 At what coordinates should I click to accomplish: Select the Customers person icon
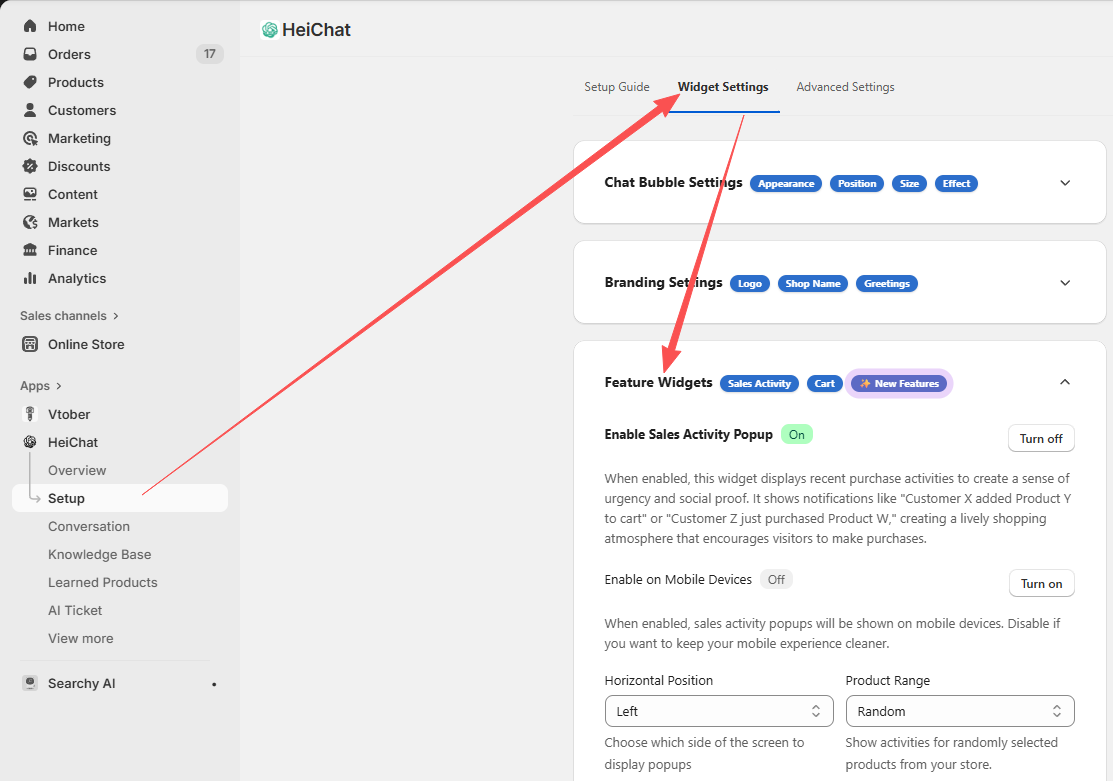coord(30,110)
